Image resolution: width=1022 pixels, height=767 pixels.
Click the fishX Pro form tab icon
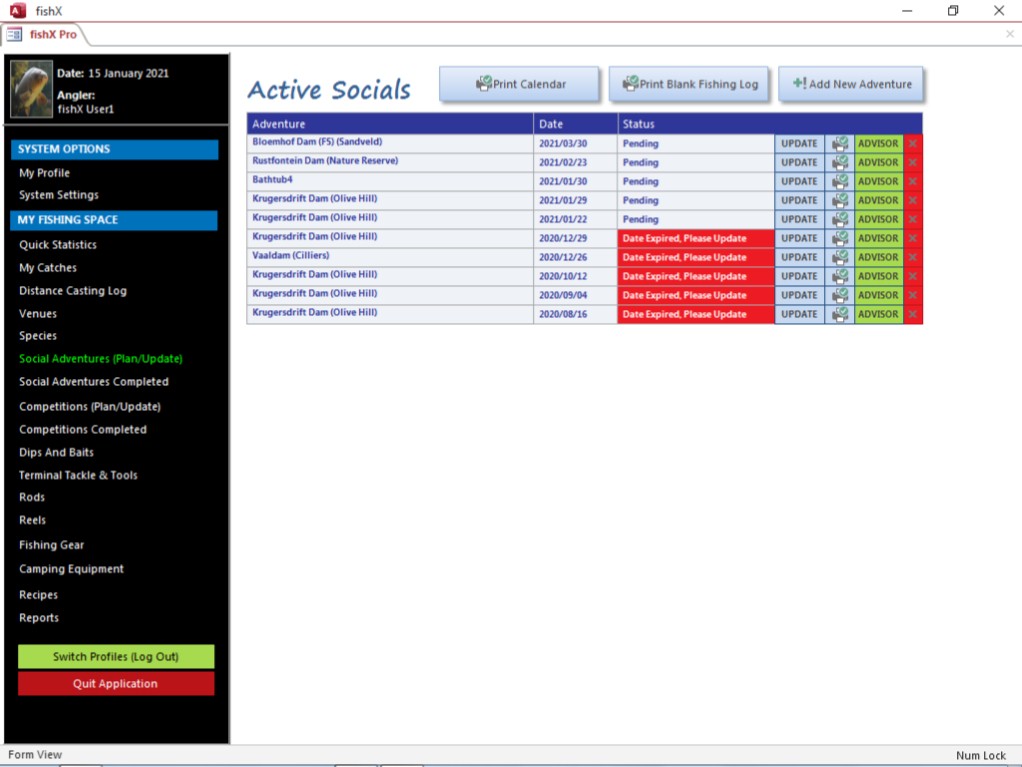tap(15, 34)
